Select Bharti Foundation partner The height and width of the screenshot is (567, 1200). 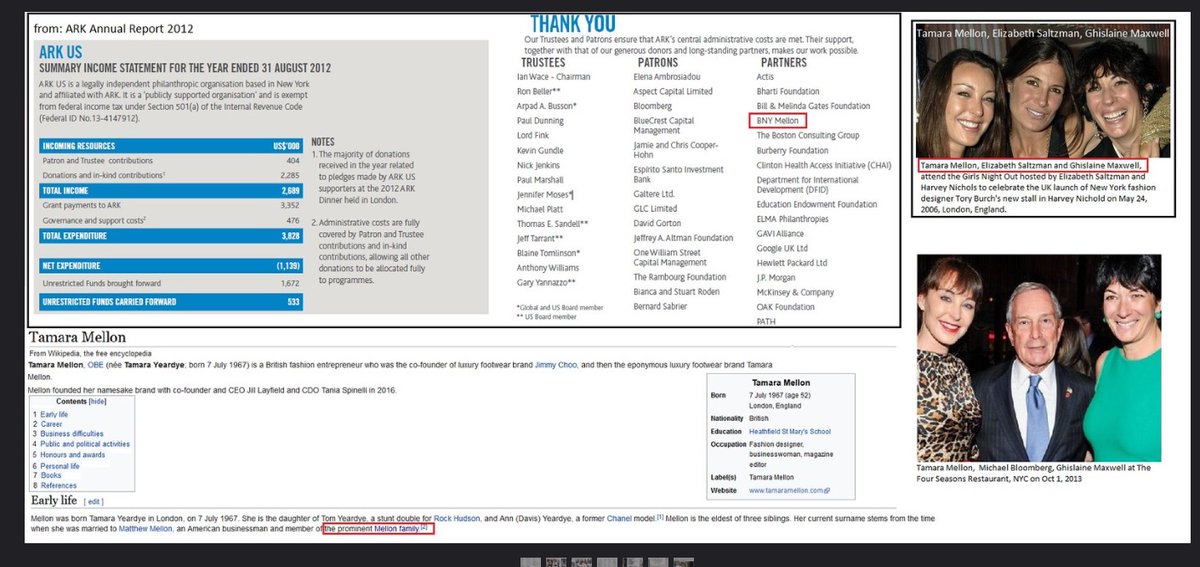[x=788, y=91]
